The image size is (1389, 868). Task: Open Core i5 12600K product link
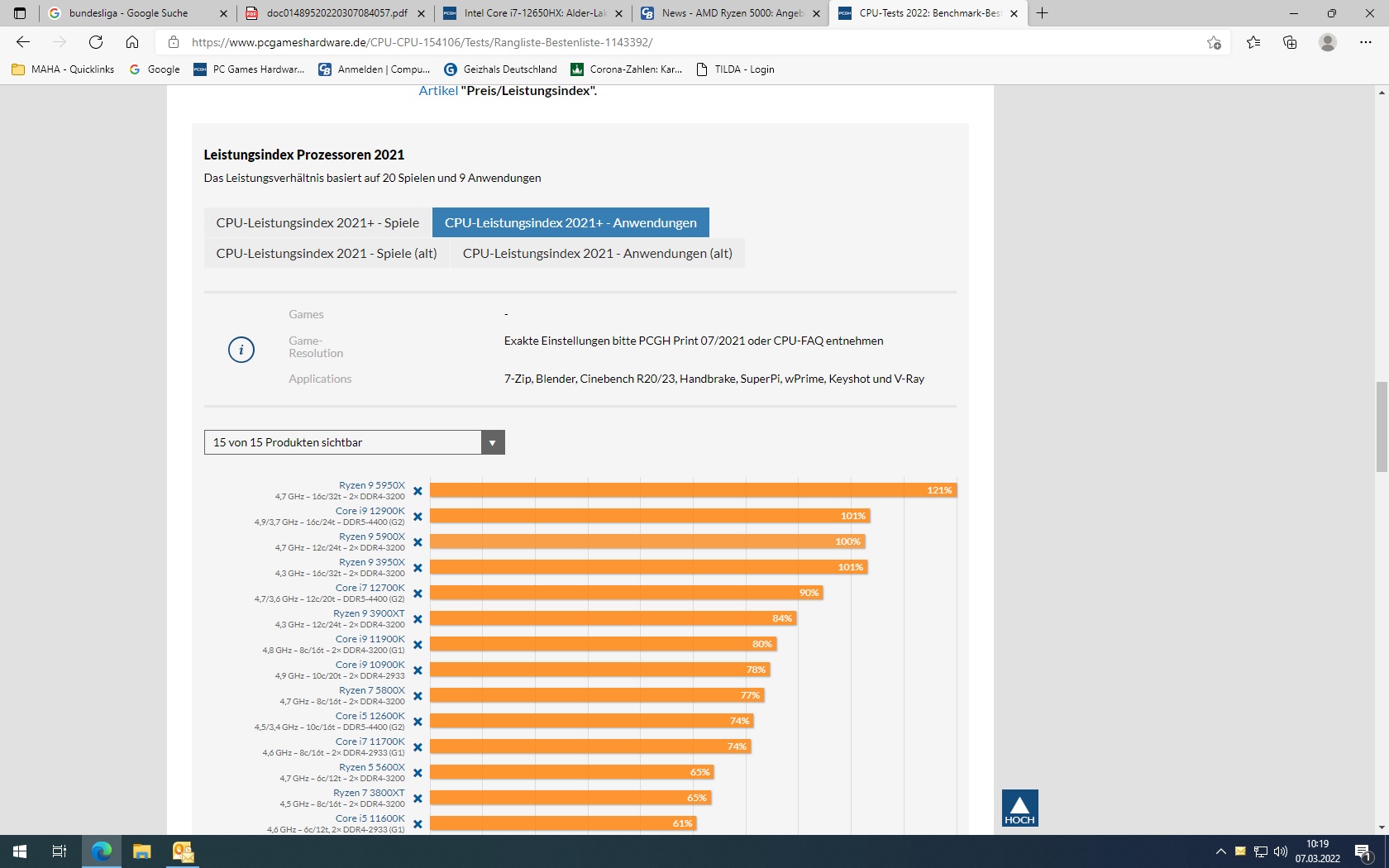point(370,716)
